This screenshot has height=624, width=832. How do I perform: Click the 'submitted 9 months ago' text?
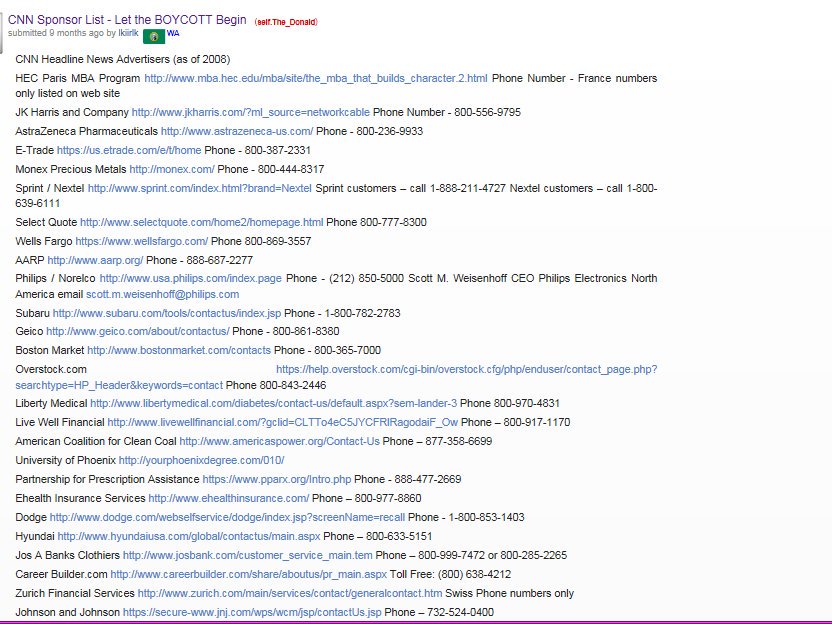pyautogui.click(x=56, y=33)
